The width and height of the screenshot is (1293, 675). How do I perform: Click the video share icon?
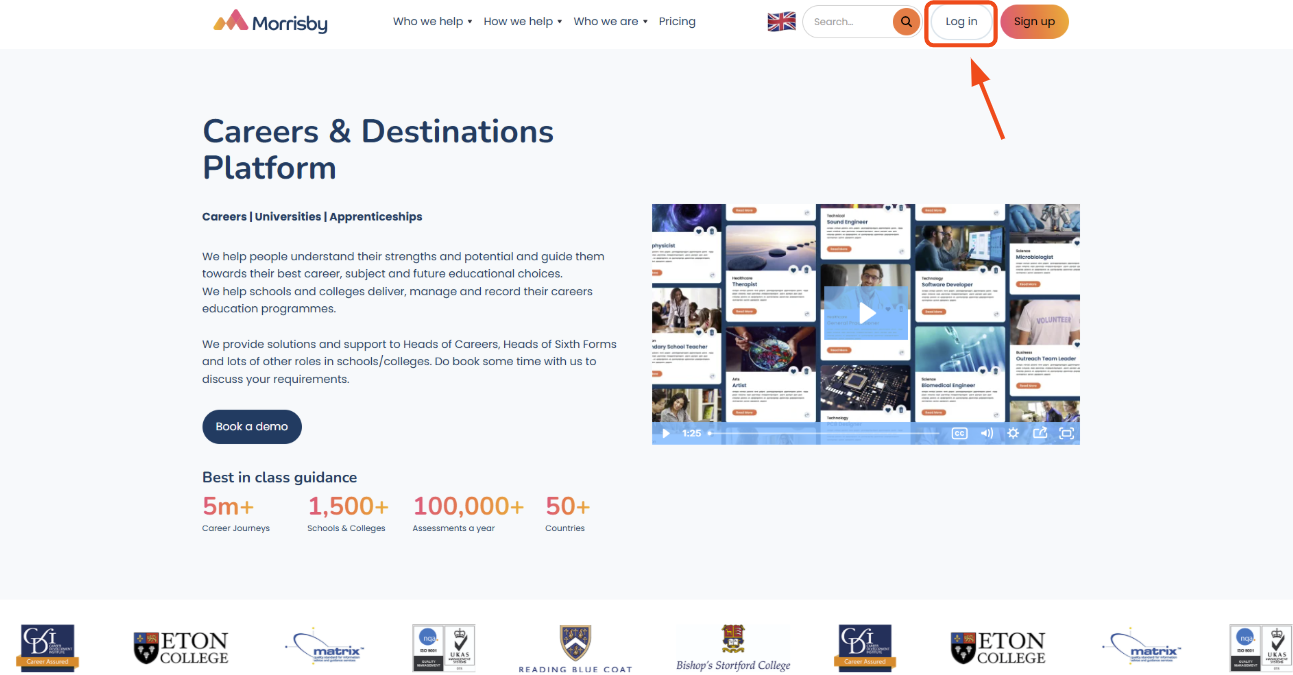coord(1040,433)
